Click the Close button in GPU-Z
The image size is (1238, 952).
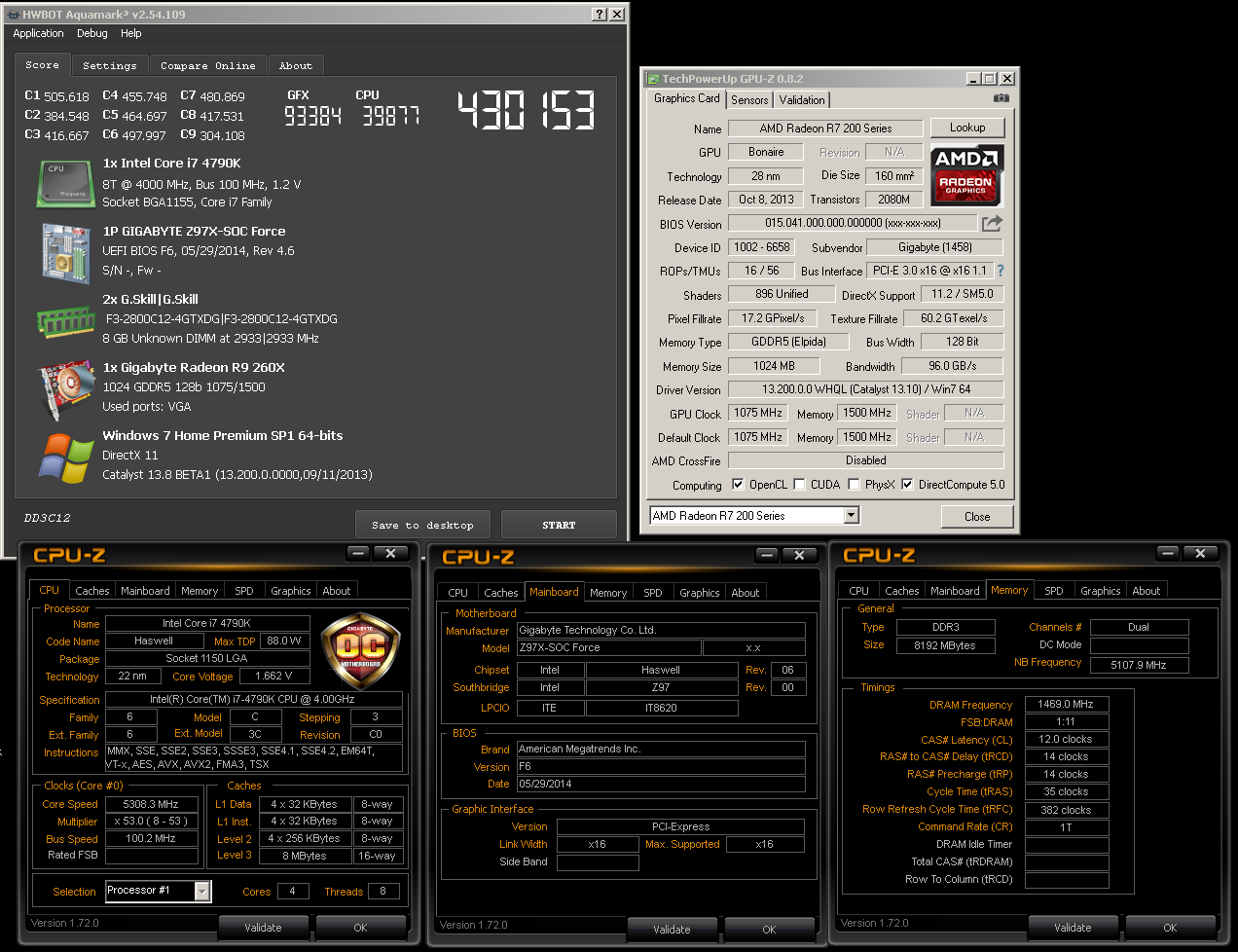[977, 516]
